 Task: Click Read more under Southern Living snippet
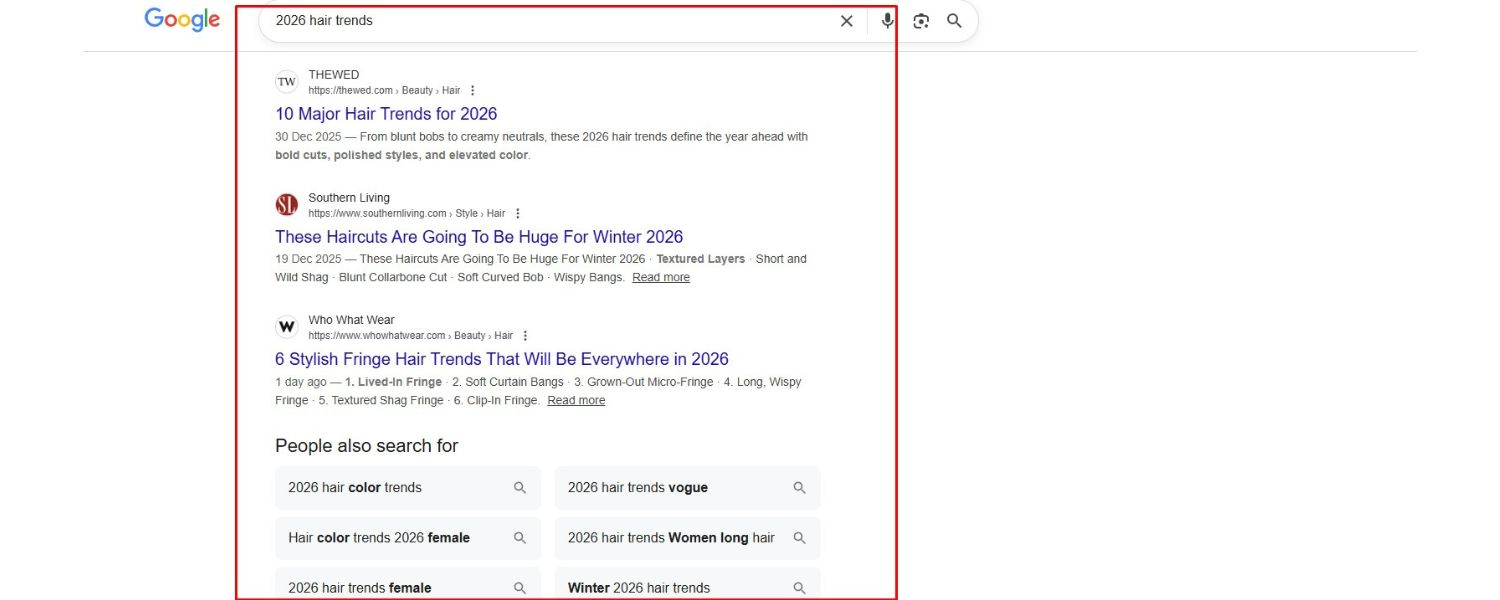[x=661, y=278]
